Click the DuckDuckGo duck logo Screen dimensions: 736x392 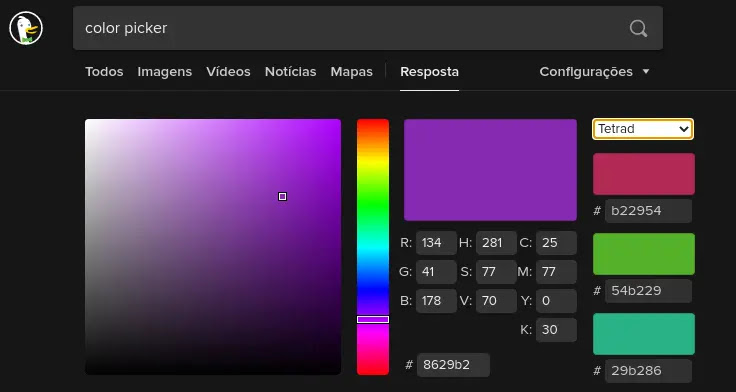(26, 28)
